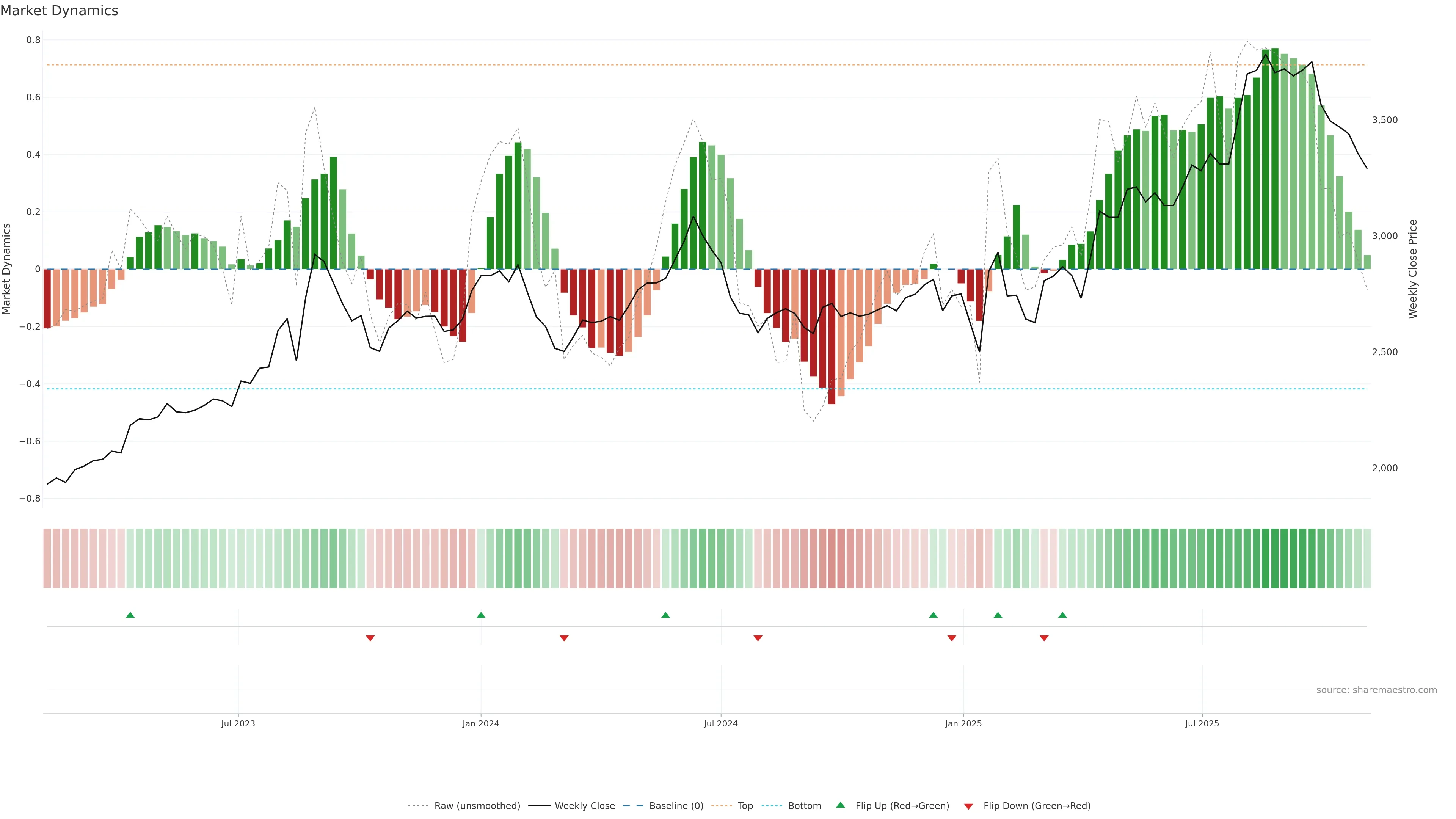Click the last red flip-down triangle marker
Image resolution: width=1456 pixels, height=819 pixels.
(x=1044, y=638)
